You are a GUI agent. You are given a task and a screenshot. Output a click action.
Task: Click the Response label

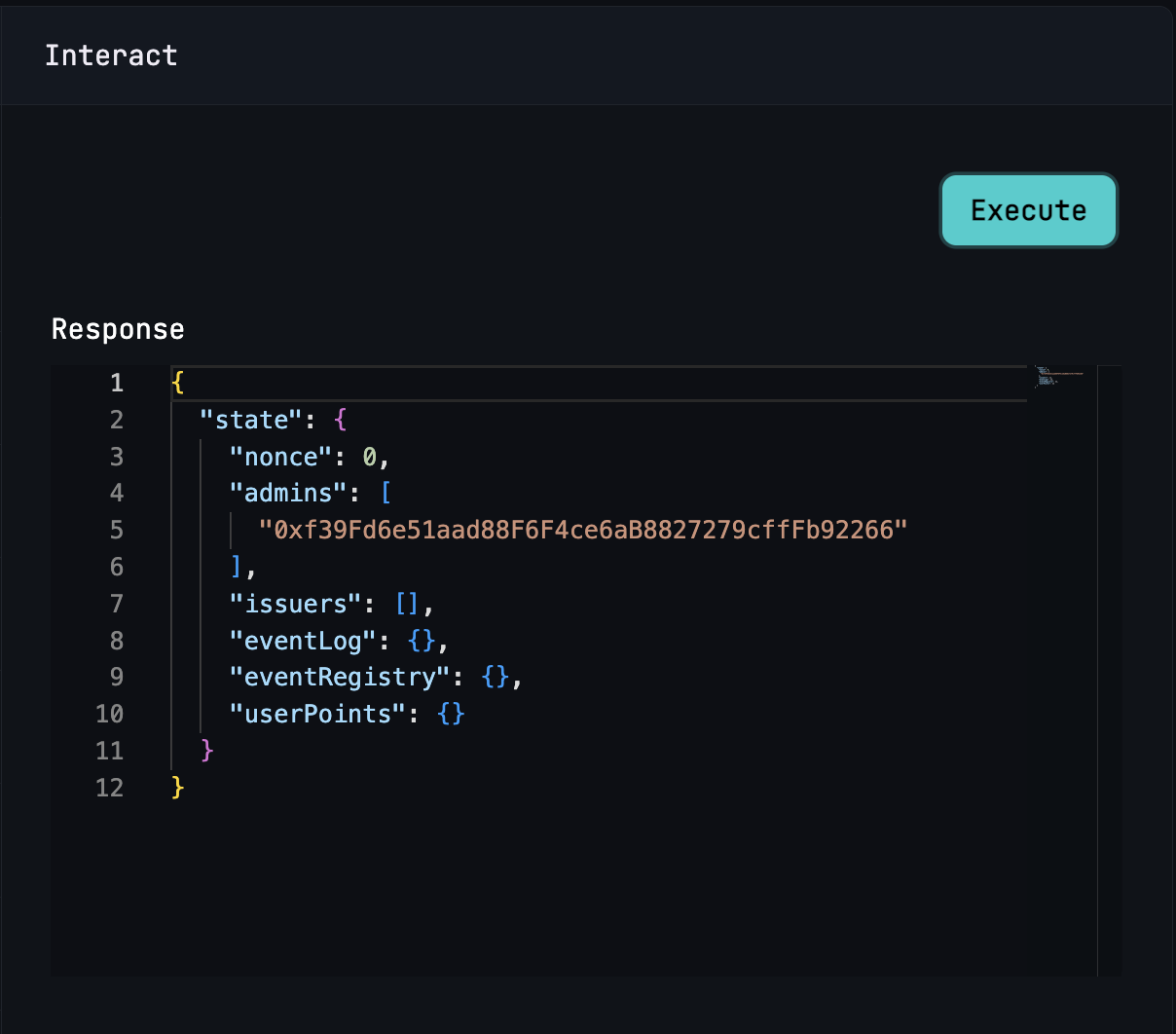(118, 329)
